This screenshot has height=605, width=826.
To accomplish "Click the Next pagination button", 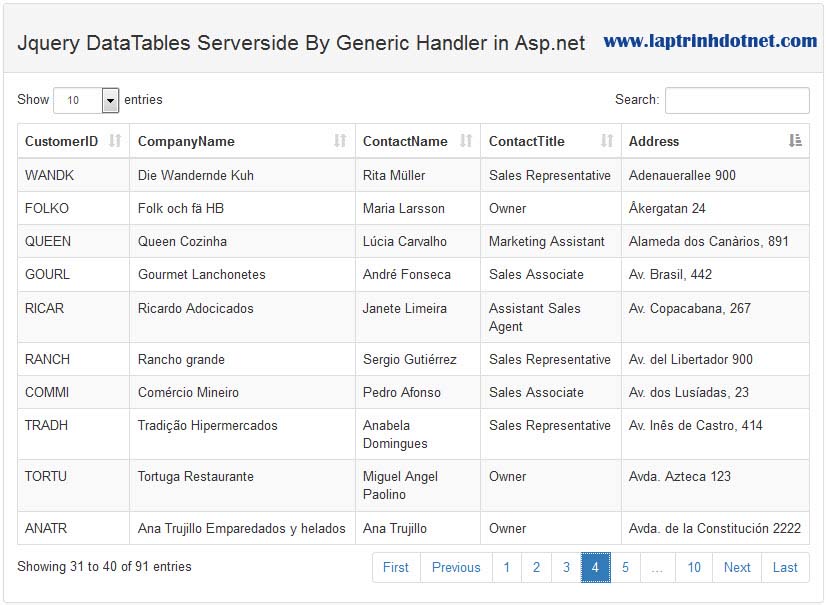I will point(737,567).
